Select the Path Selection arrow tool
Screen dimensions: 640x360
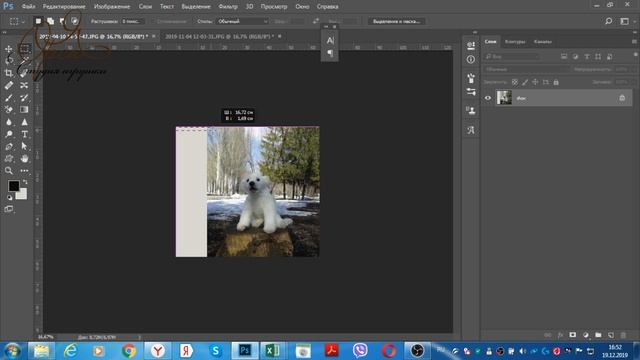[x=24, y=146]
